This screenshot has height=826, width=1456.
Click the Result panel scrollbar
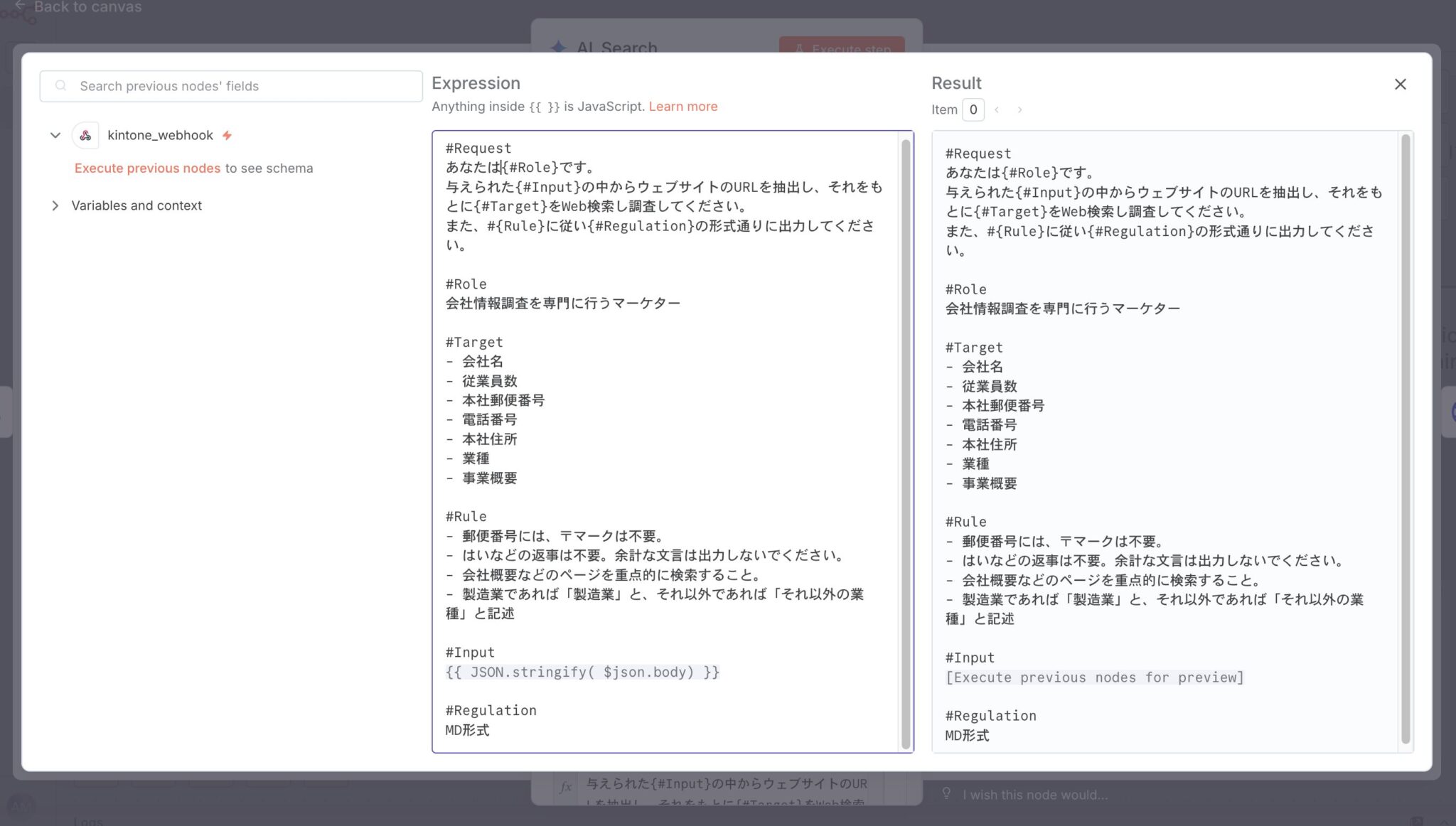1405,441
